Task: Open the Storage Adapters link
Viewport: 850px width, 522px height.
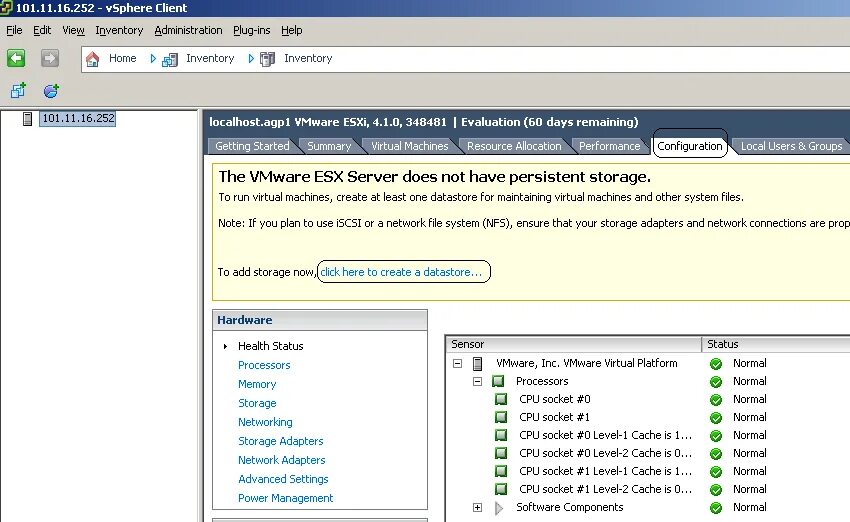Action: coord(281,441)
